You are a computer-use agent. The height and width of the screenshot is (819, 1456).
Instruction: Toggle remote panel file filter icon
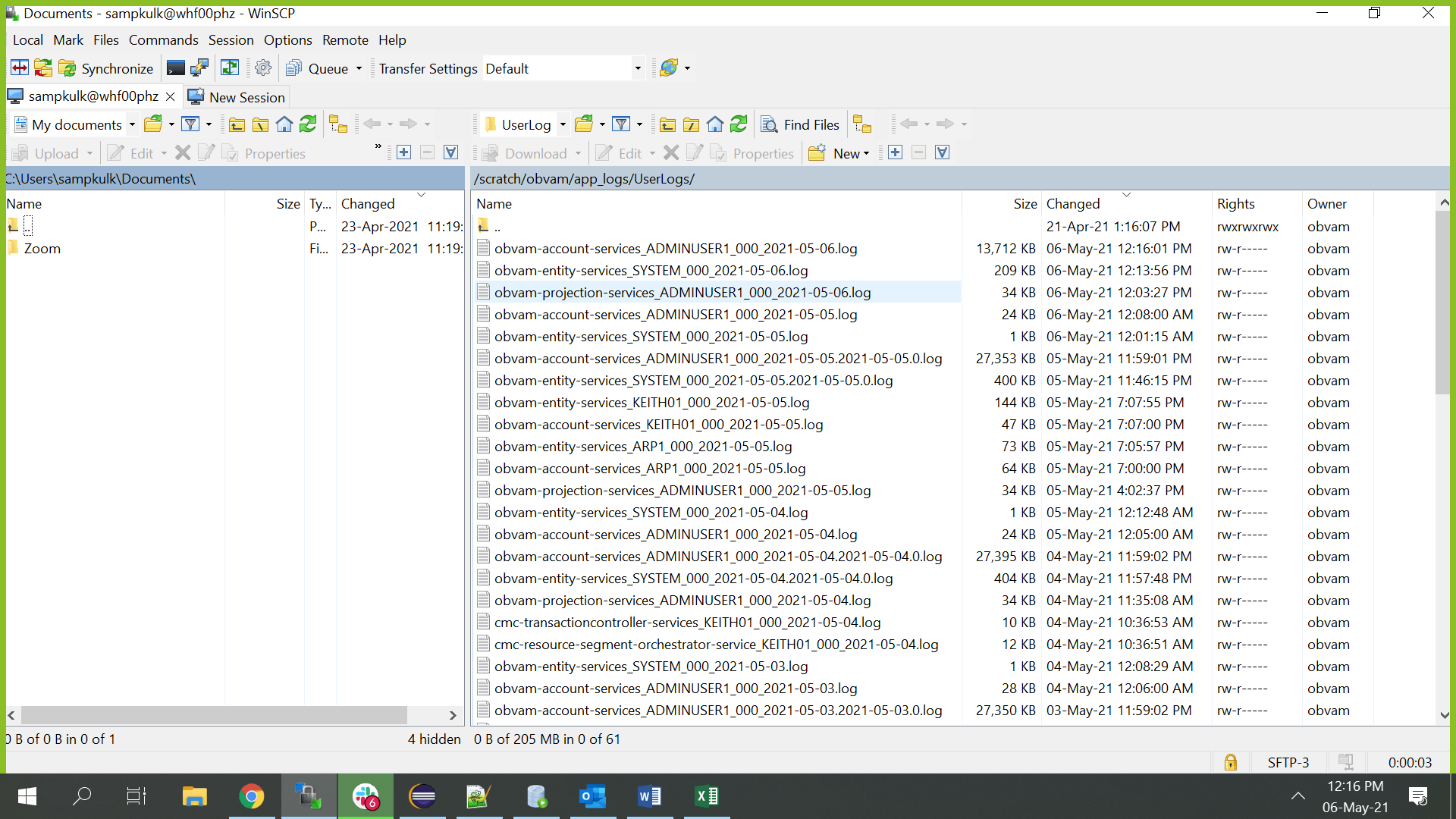[x=621, y=124]
